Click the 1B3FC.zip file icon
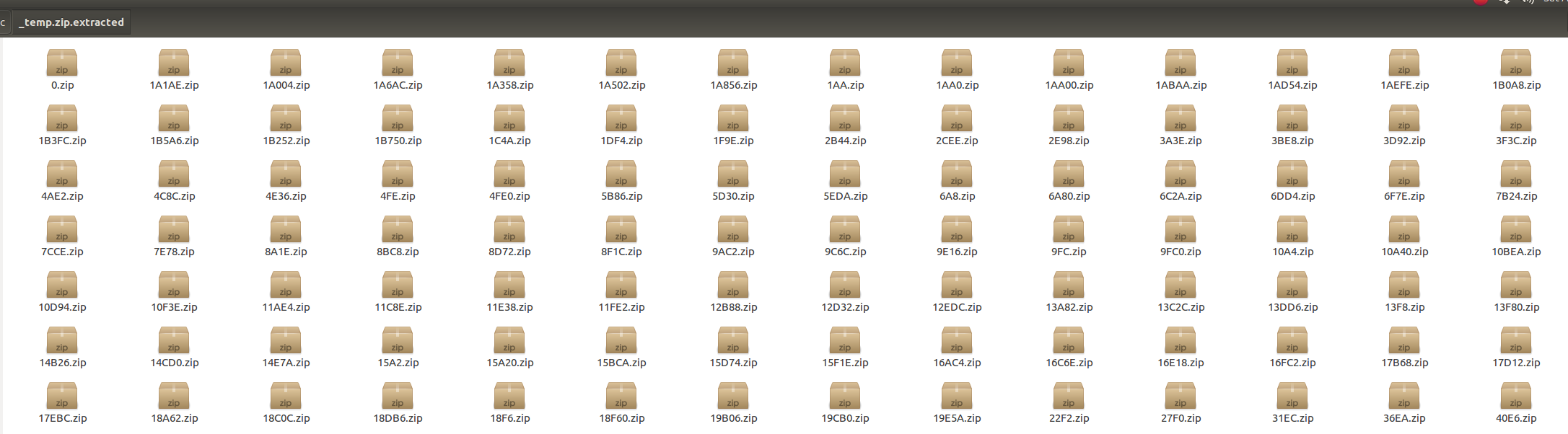1568x434 pixels. click(x=62, y=118)
